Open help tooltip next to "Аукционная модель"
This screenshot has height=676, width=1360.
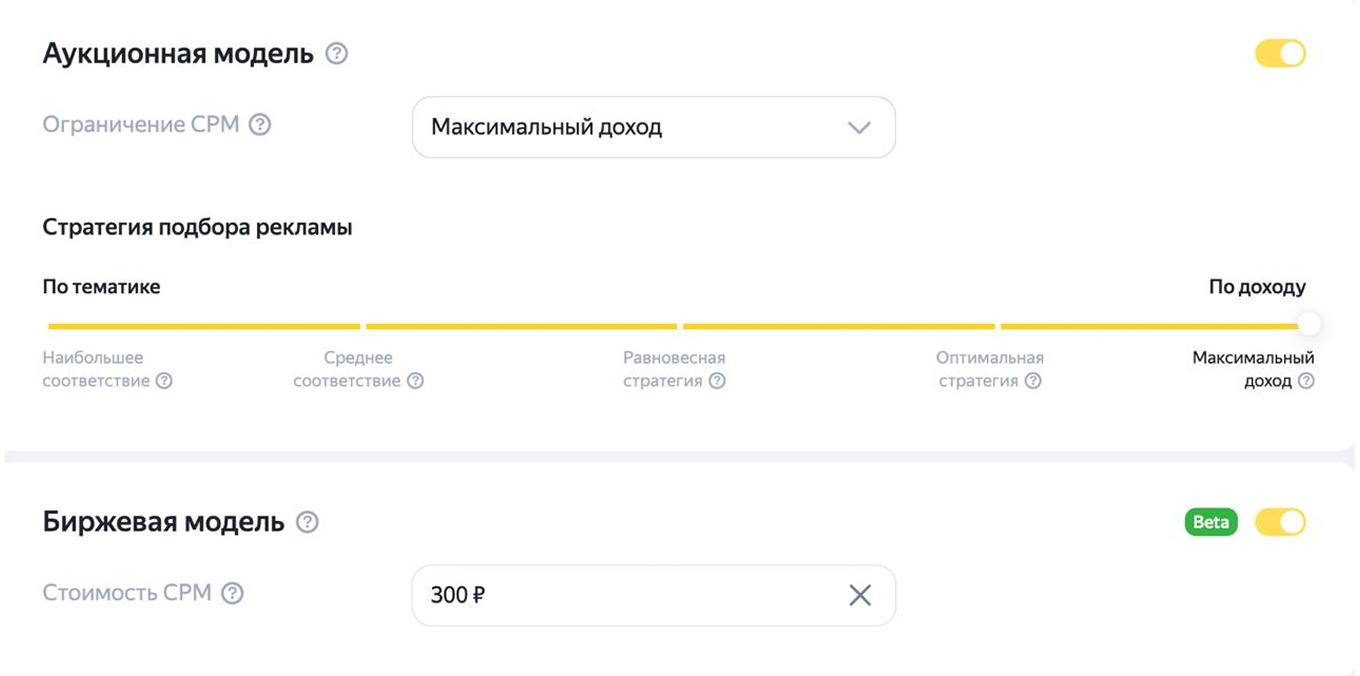pyautogui.click(x=337, y=54)
